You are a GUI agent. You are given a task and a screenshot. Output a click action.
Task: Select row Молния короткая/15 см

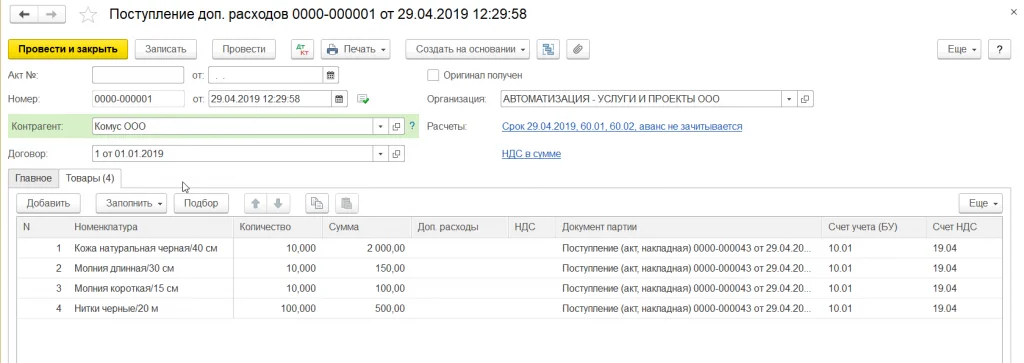pyautogui.click(x=509, y=288)
